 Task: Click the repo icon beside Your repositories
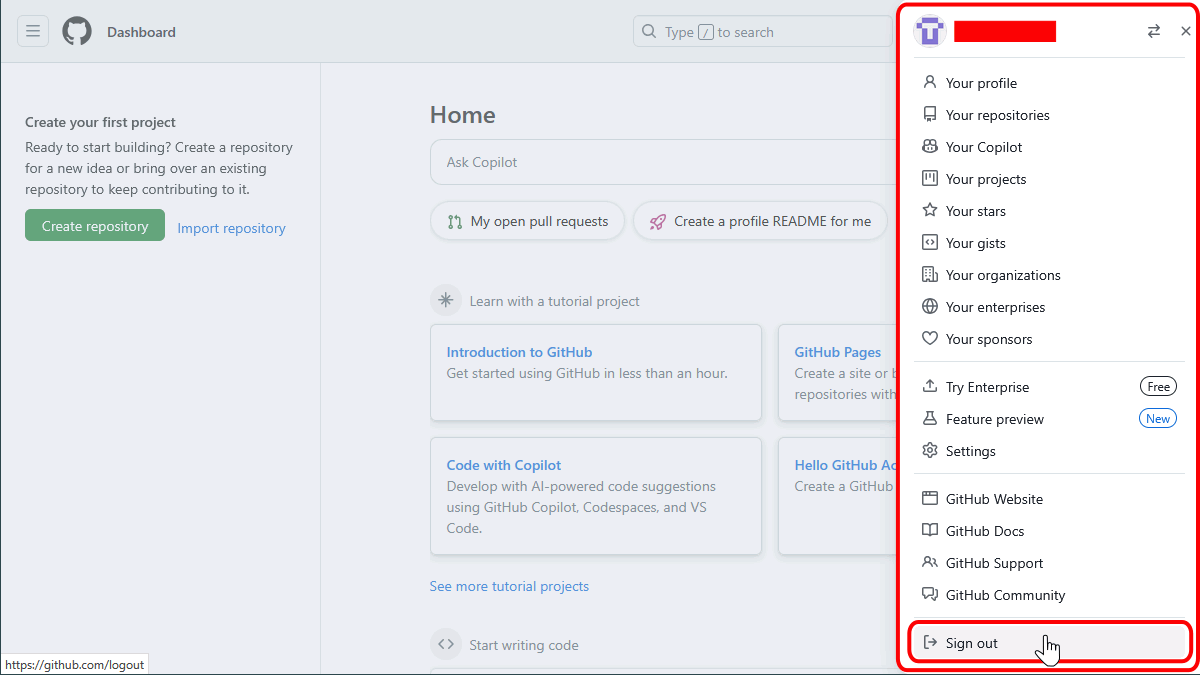pyautogui.click(x=930, y=115)
